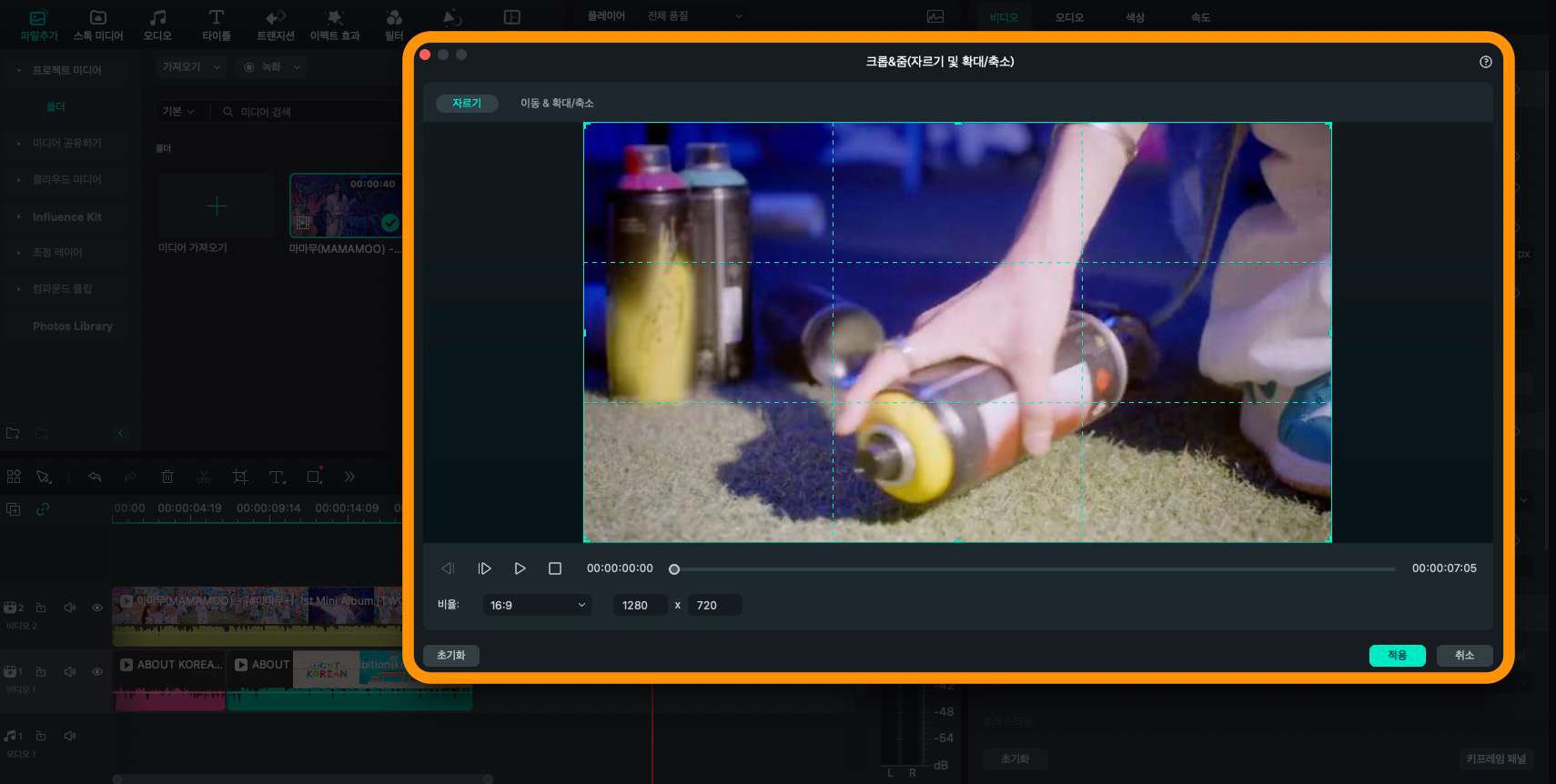Click the help icon in crop dialog
1556x784 pixels.
click(1486, 62)
